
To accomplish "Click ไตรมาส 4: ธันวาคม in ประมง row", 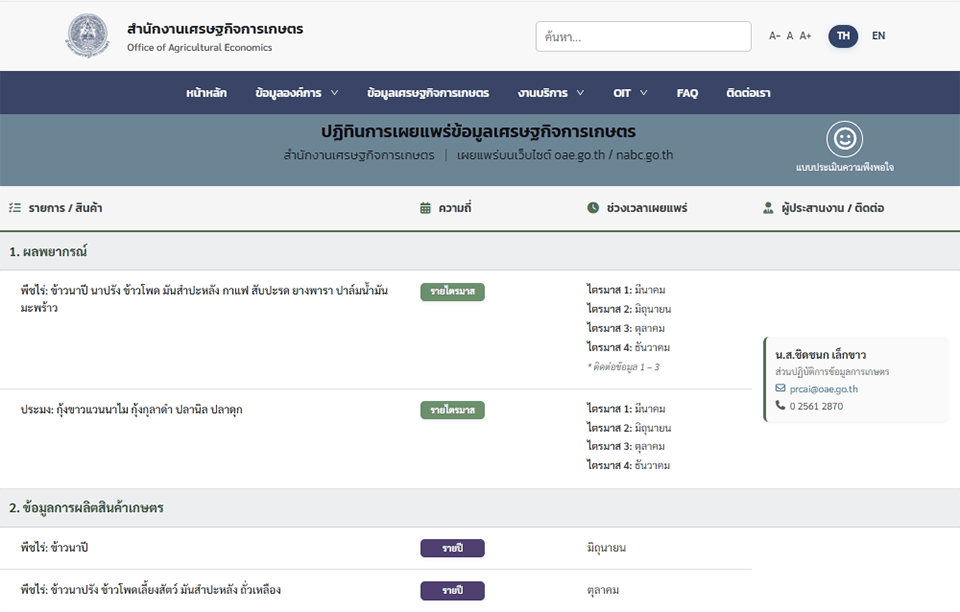I will pos(628,466).
